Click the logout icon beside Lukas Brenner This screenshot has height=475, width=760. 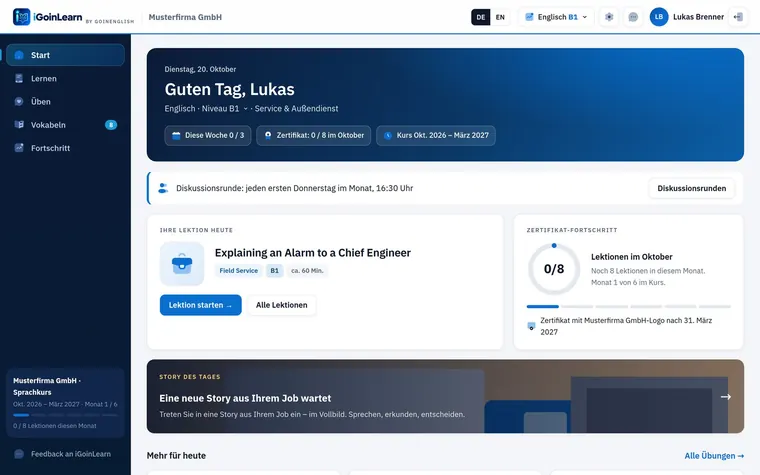(x=738, y=17)
